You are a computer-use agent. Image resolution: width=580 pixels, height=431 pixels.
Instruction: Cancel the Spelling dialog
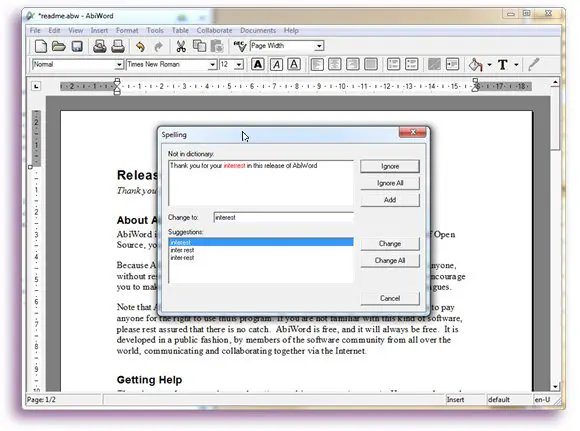[x=390, y=298]
